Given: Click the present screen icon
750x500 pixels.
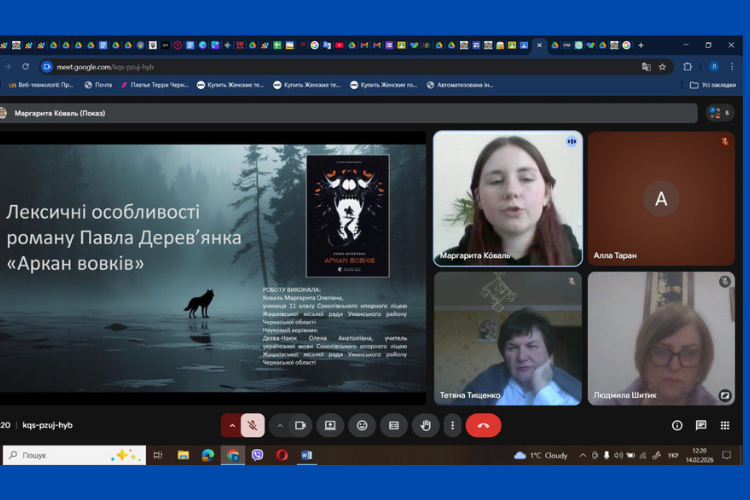Looking at the screenshot, I should [x=330, y=425].
